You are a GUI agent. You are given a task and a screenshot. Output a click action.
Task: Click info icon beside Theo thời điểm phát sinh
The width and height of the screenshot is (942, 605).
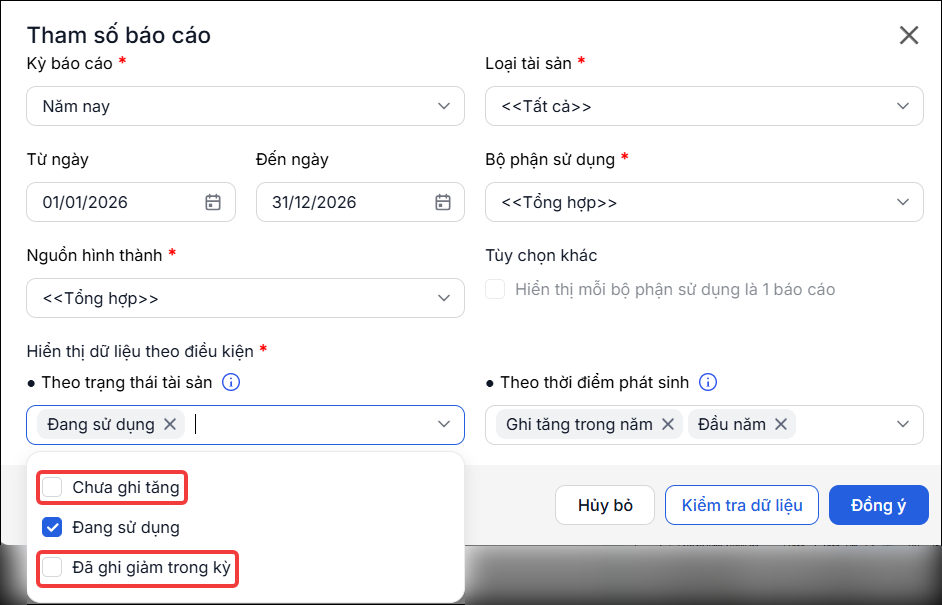[x=708, y=382]
